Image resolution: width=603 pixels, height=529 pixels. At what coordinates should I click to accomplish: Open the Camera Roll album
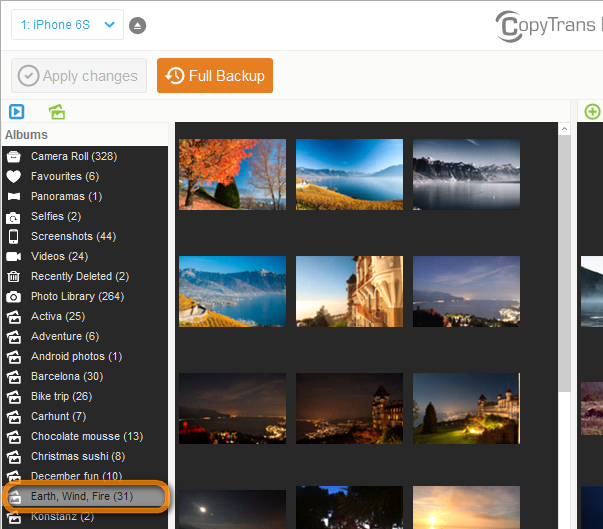pyautogui.click(x=73, y=156)
